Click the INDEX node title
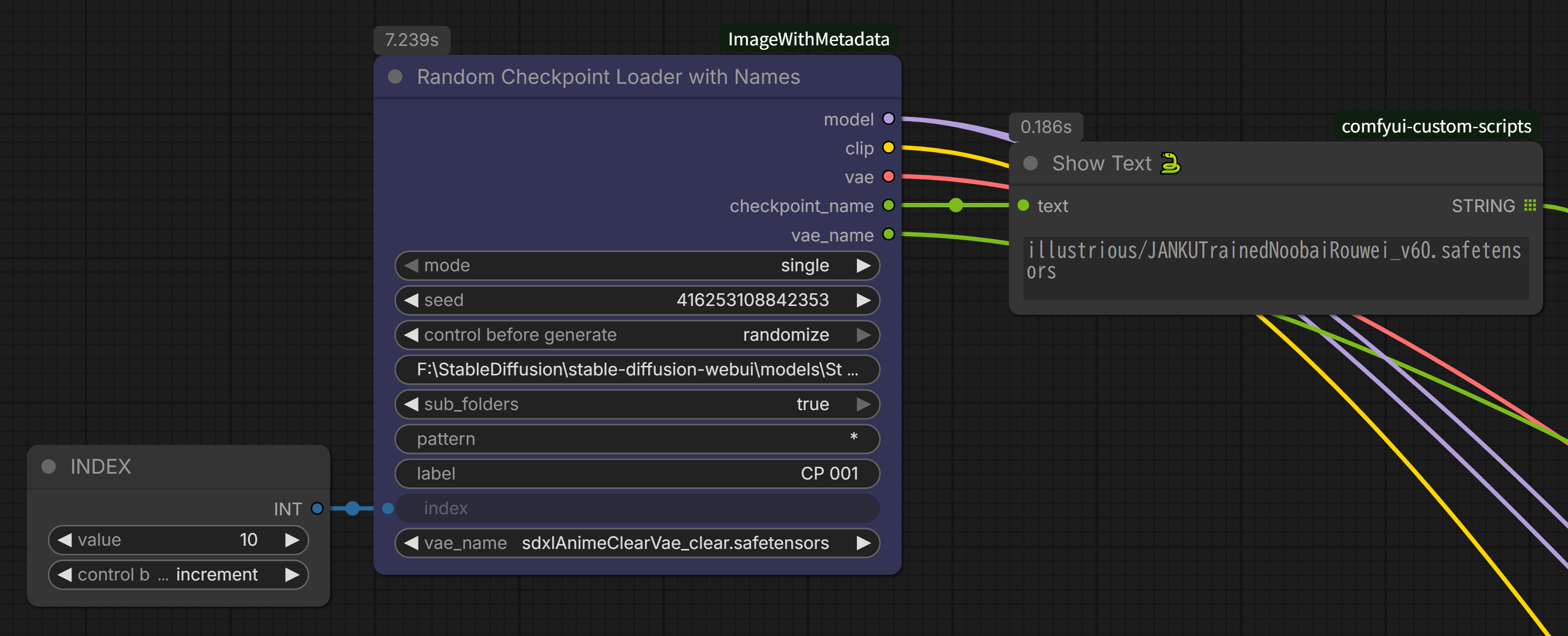 [100, 467]
